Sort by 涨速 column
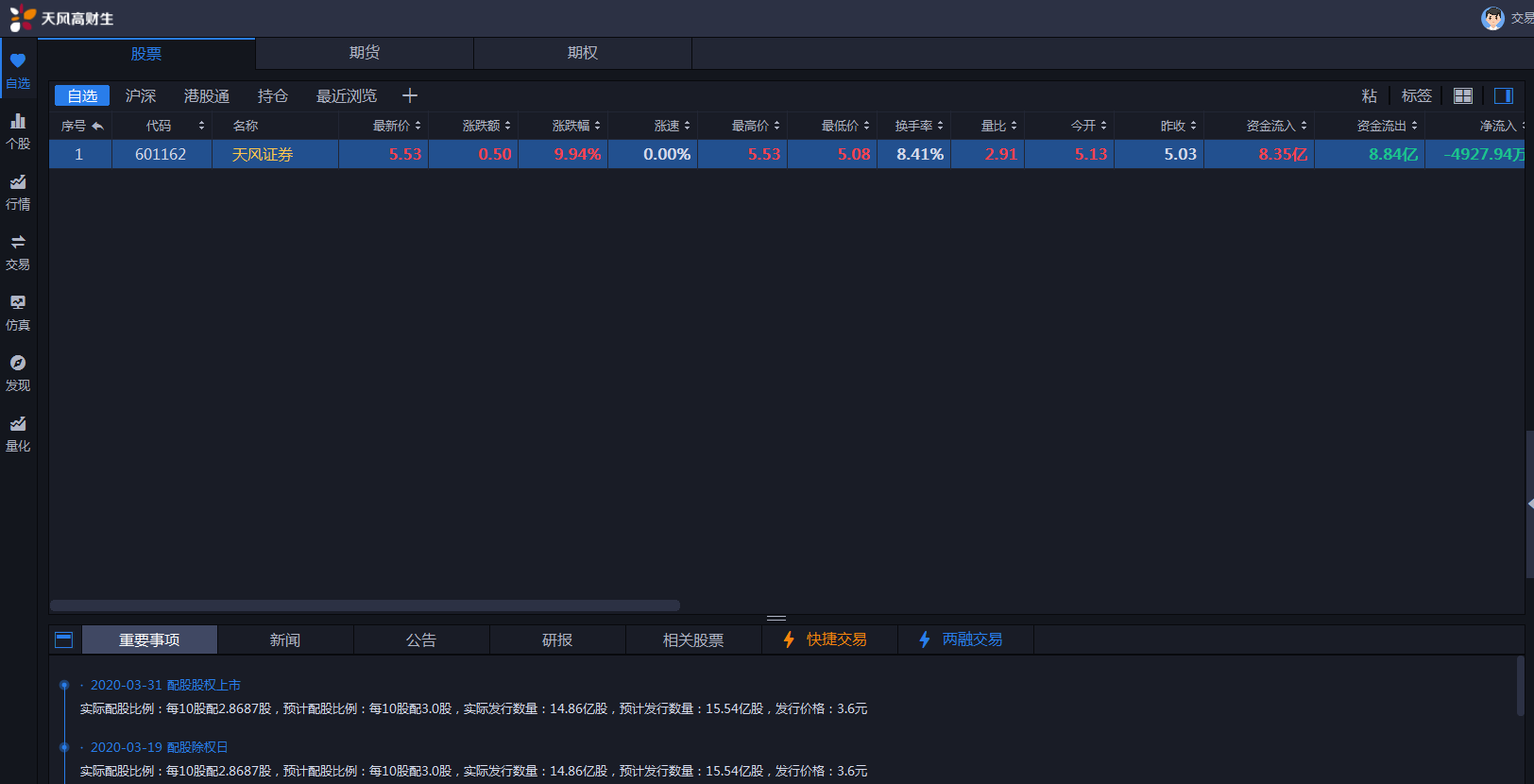Image resolution: width=1534 pixels, height=784 pixels. pos(653,126)
